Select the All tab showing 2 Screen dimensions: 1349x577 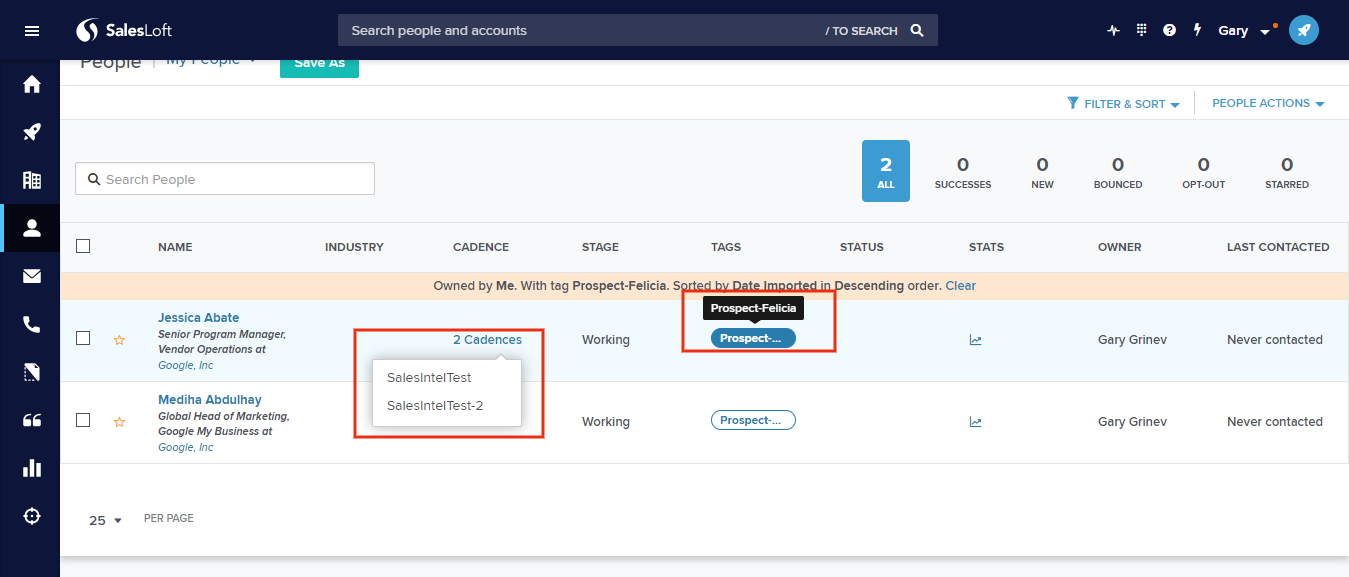click(x=886, y=171)
